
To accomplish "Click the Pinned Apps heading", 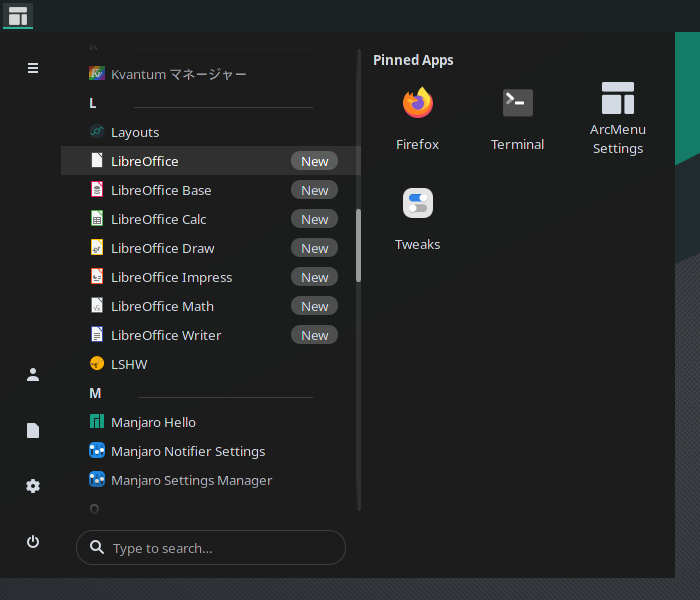I will (413, 60).
